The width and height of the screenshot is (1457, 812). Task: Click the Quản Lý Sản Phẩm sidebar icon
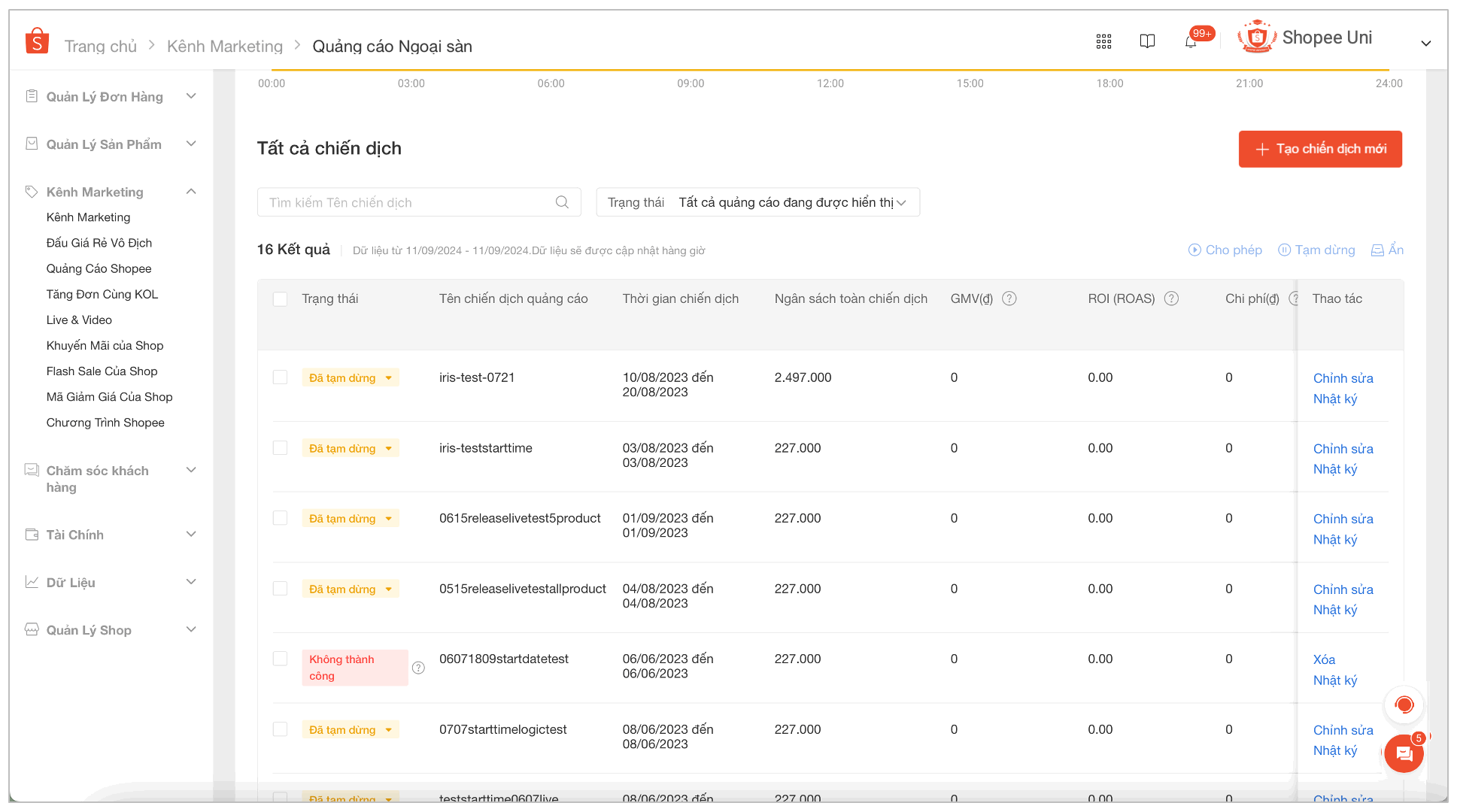click(x=32, y=144)
